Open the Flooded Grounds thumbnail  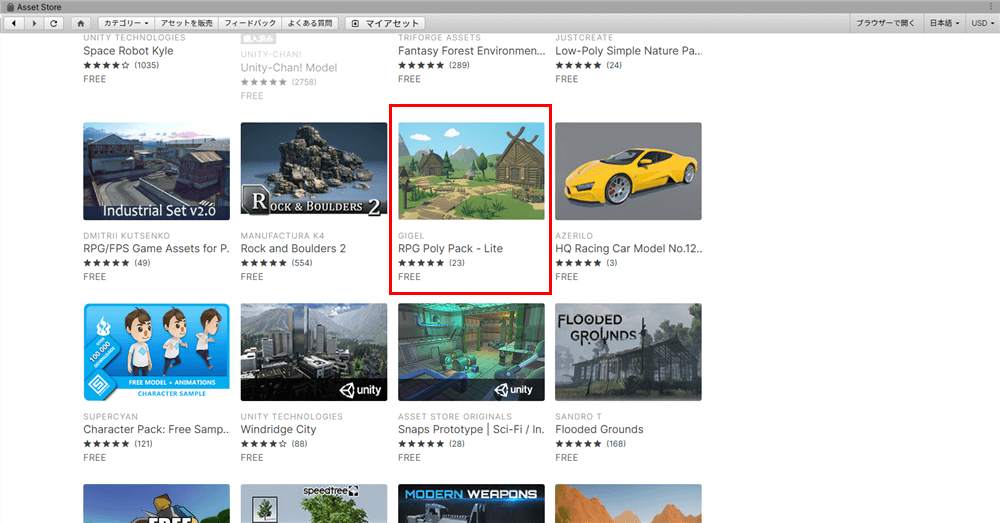[x=628, y=352]
